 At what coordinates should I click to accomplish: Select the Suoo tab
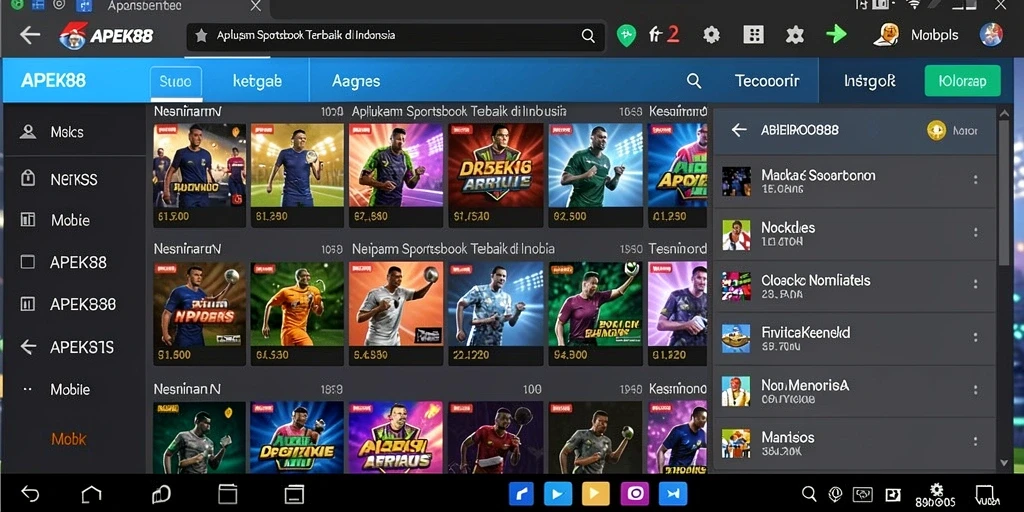[x=176, y=82]
